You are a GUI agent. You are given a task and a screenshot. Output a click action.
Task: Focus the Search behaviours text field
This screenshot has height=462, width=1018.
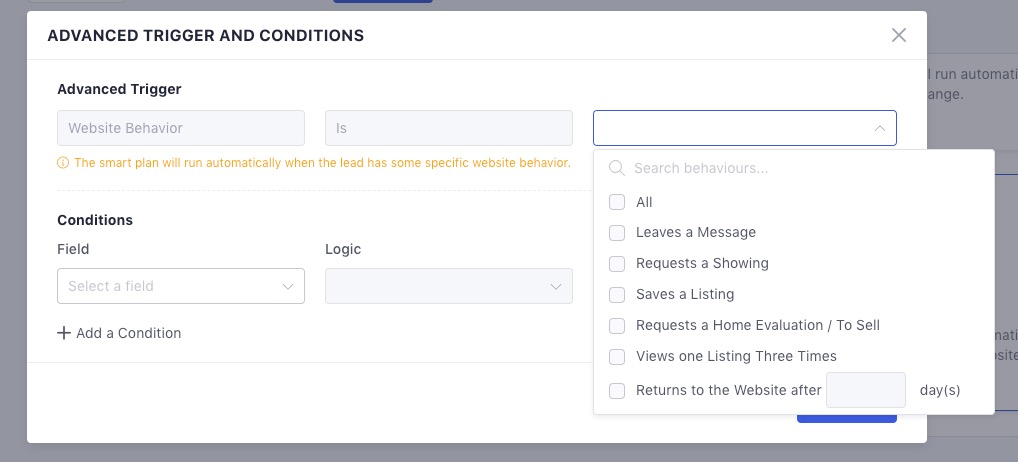(805, 168)
